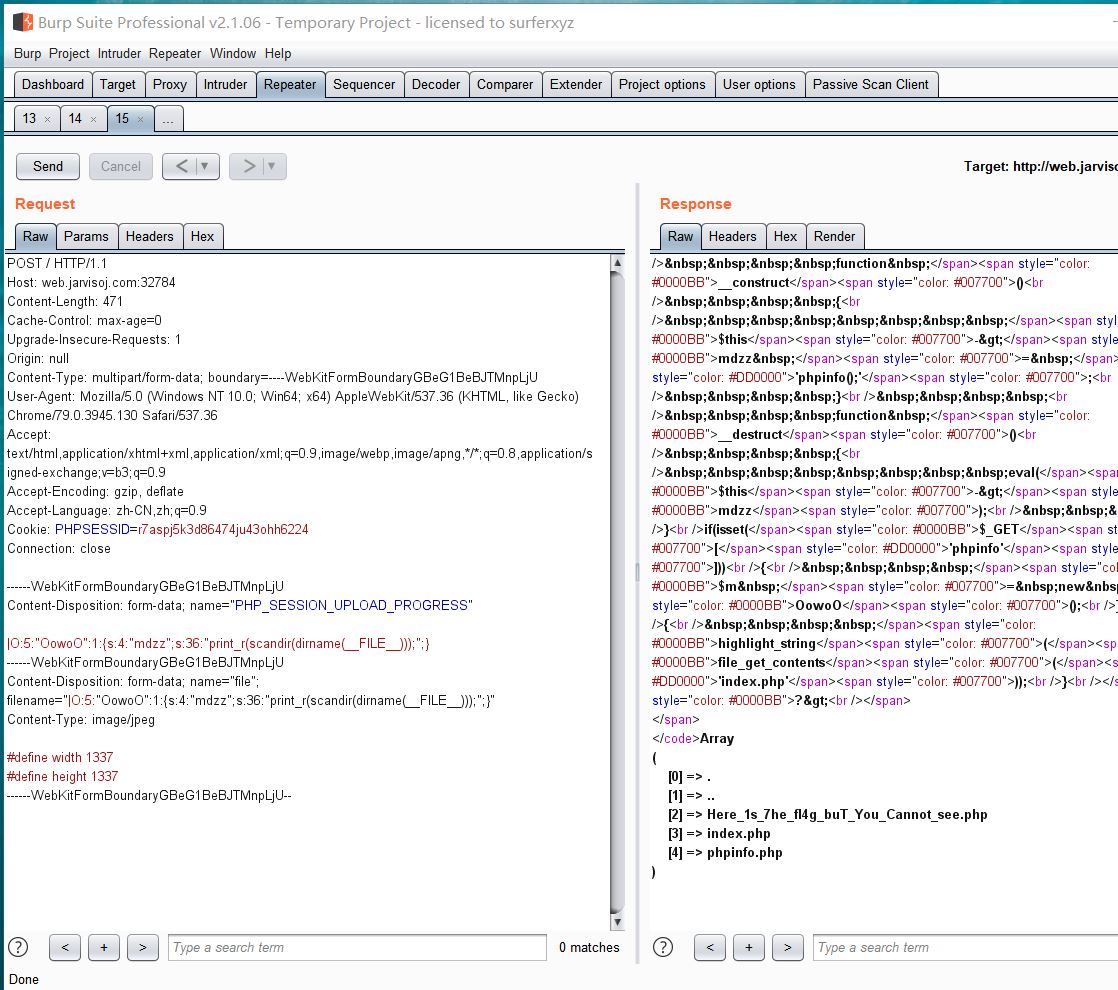This screenshot has width=1118, height=990.
Task: Click Here_1s_7he_fl4g_buT_You_Cannot_see.php in response
Action: click(x=847, y=815)
